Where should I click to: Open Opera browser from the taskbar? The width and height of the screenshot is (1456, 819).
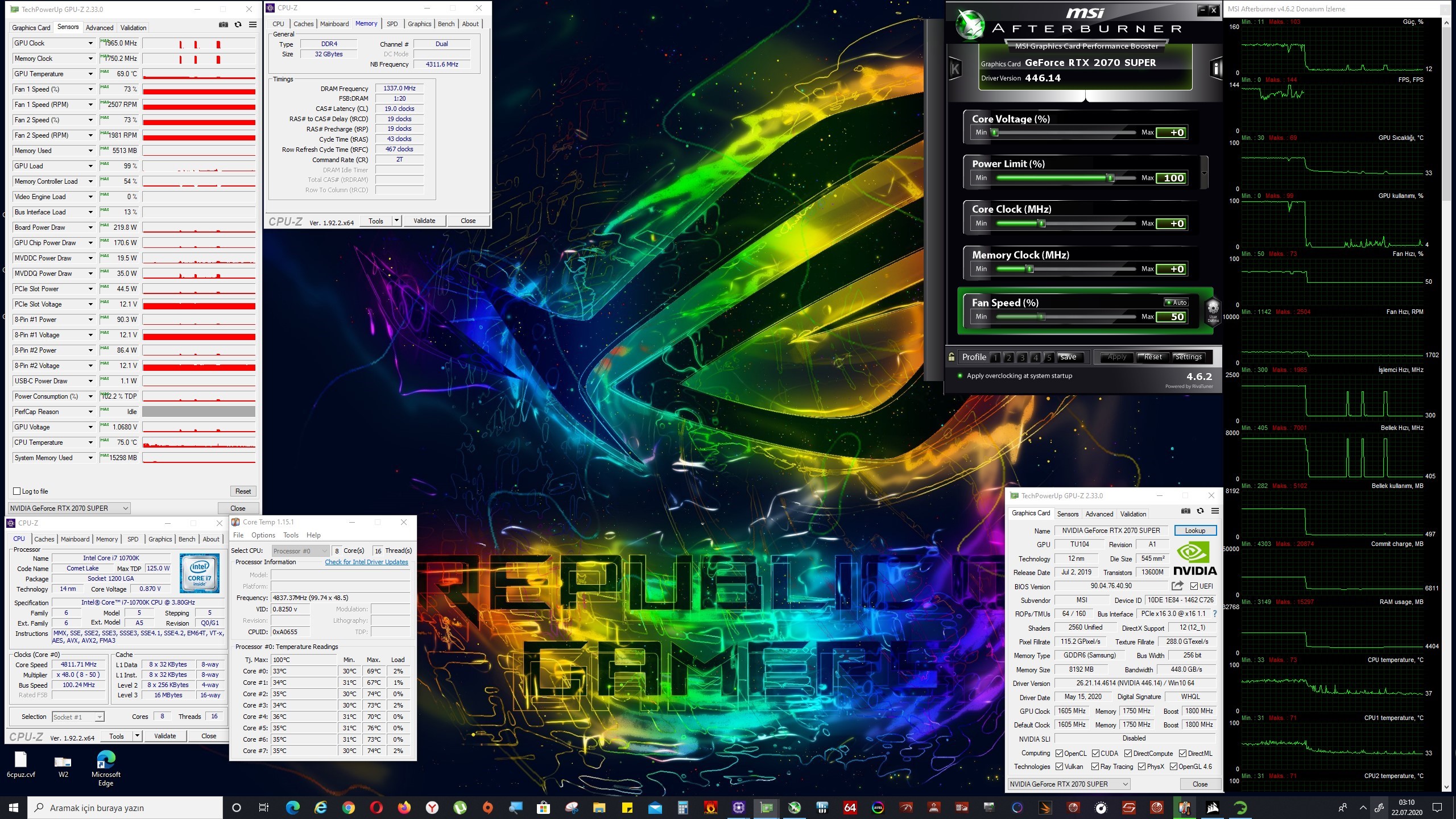click(x=377, y=808)
